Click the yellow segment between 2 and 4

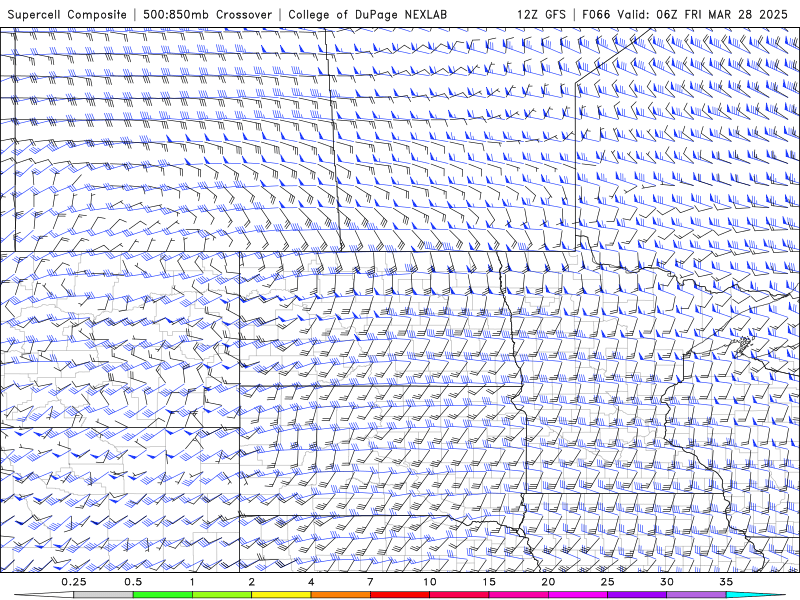tap(281, 595)
